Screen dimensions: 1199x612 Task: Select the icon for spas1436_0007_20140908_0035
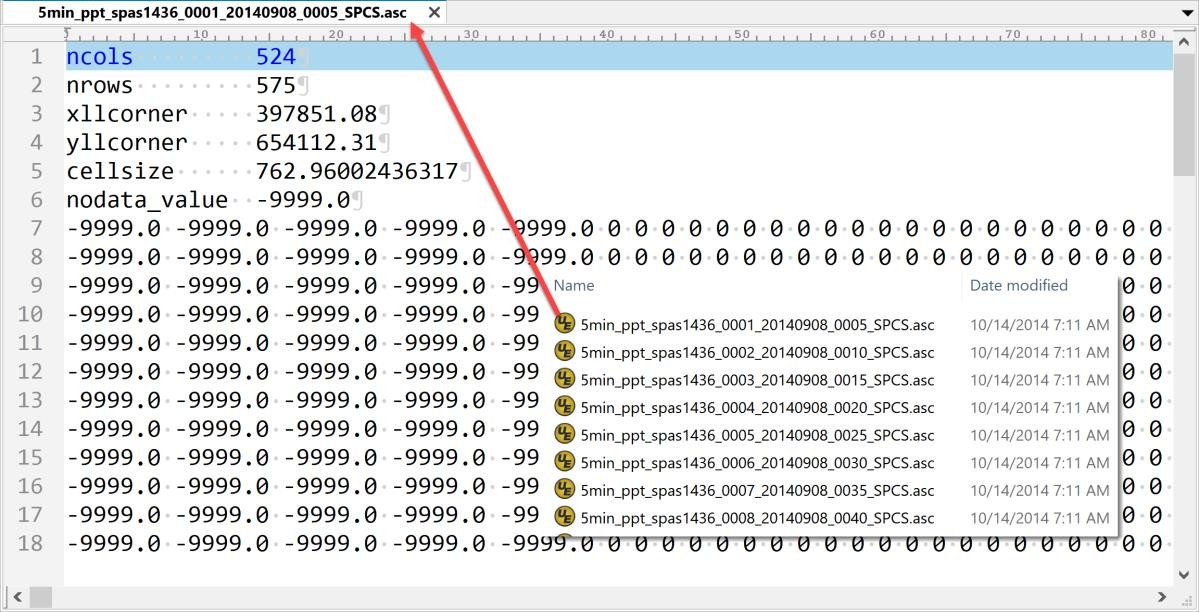click(565, 490)
